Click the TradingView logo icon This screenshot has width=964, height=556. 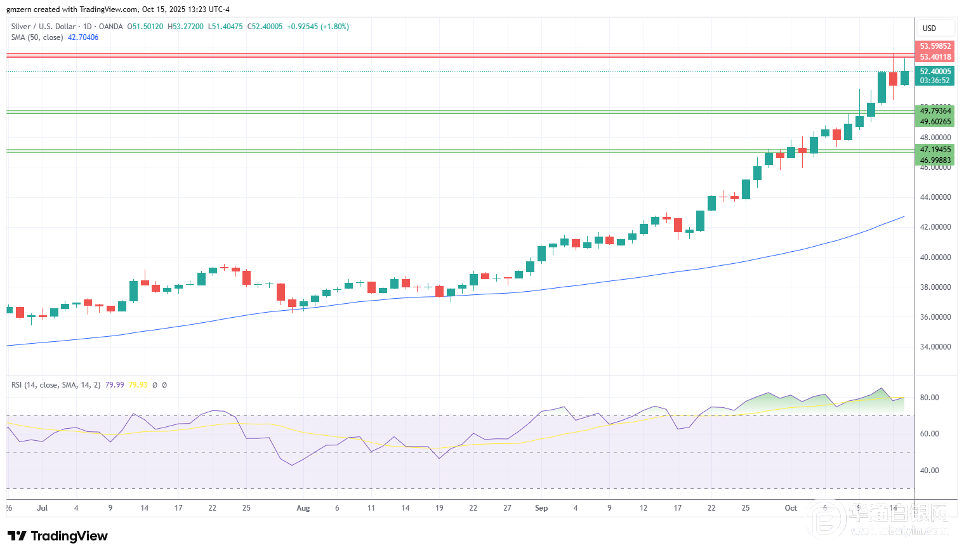pyautogui.click(x=17, y=536)
